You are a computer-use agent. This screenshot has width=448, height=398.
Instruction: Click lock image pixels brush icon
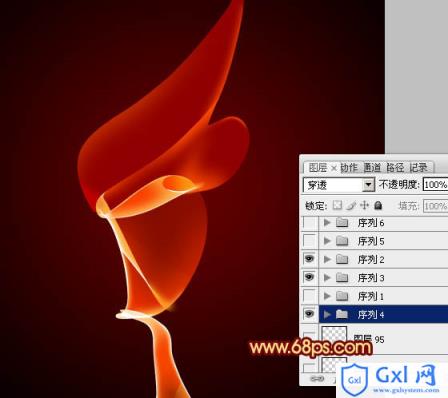coord(351,205)
